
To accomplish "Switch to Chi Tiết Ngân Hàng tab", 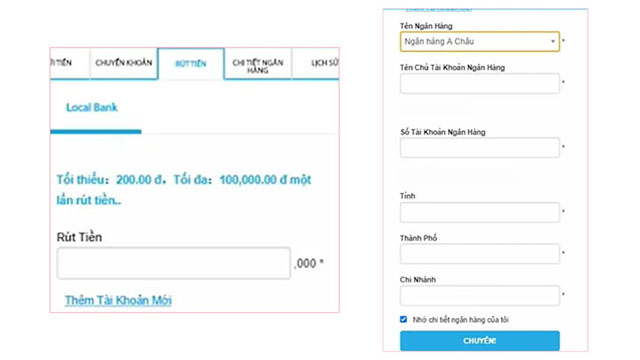I will [258, 64].
